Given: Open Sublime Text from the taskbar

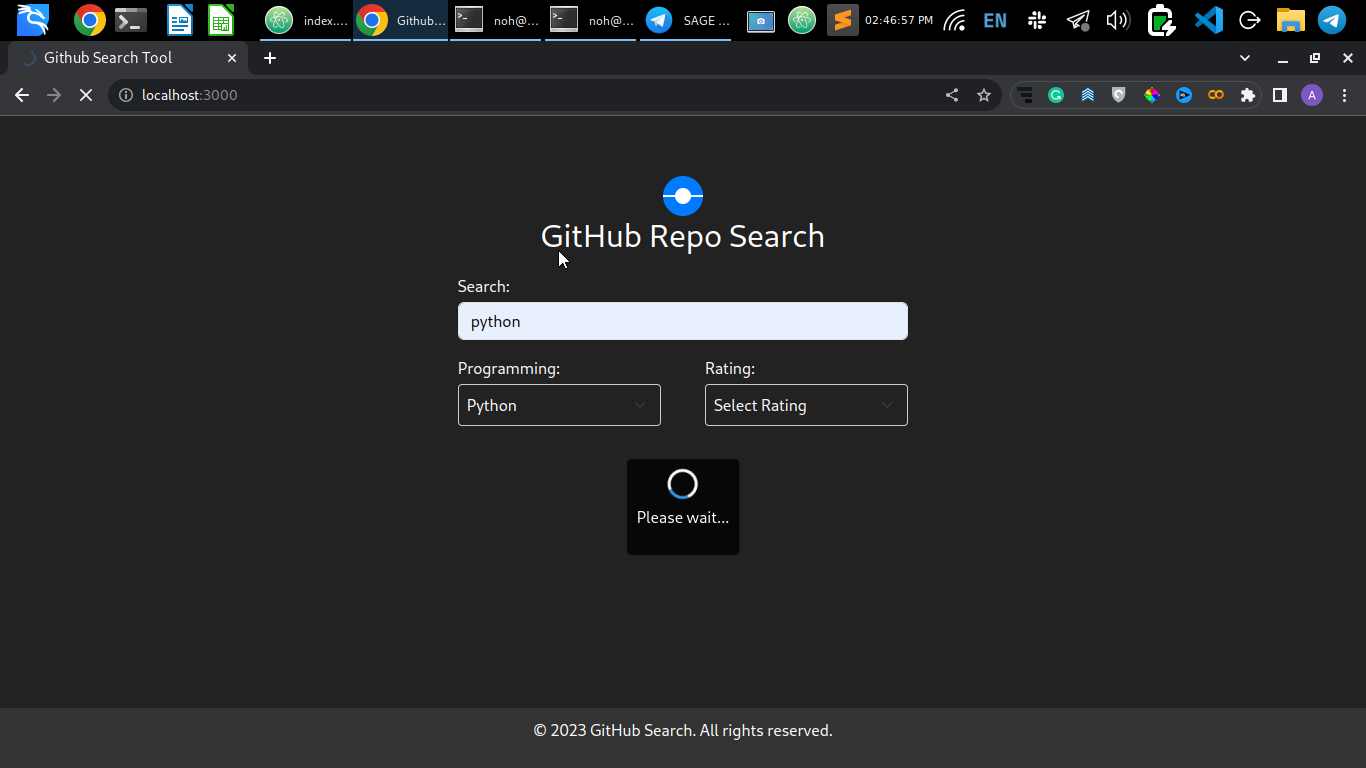Looking at the screenshot, I should (843, 20).
